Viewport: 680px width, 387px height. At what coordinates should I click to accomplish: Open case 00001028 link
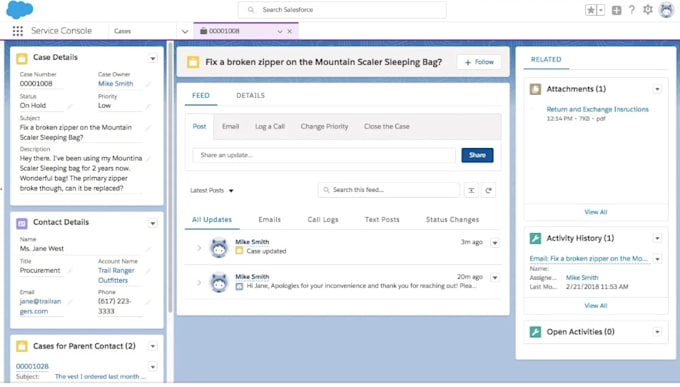(x=32, y=366)
